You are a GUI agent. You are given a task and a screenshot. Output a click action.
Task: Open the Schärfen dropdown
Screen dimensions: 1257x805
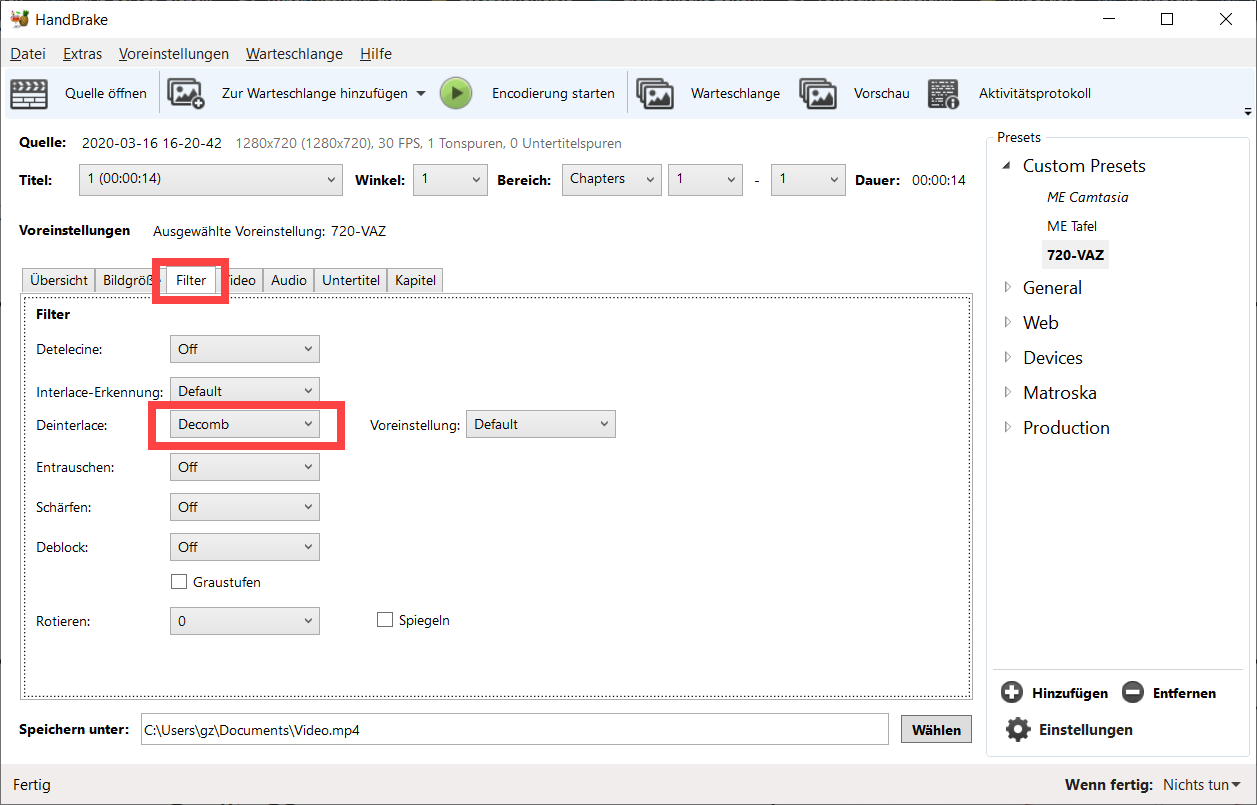click(x=245, y=507)
